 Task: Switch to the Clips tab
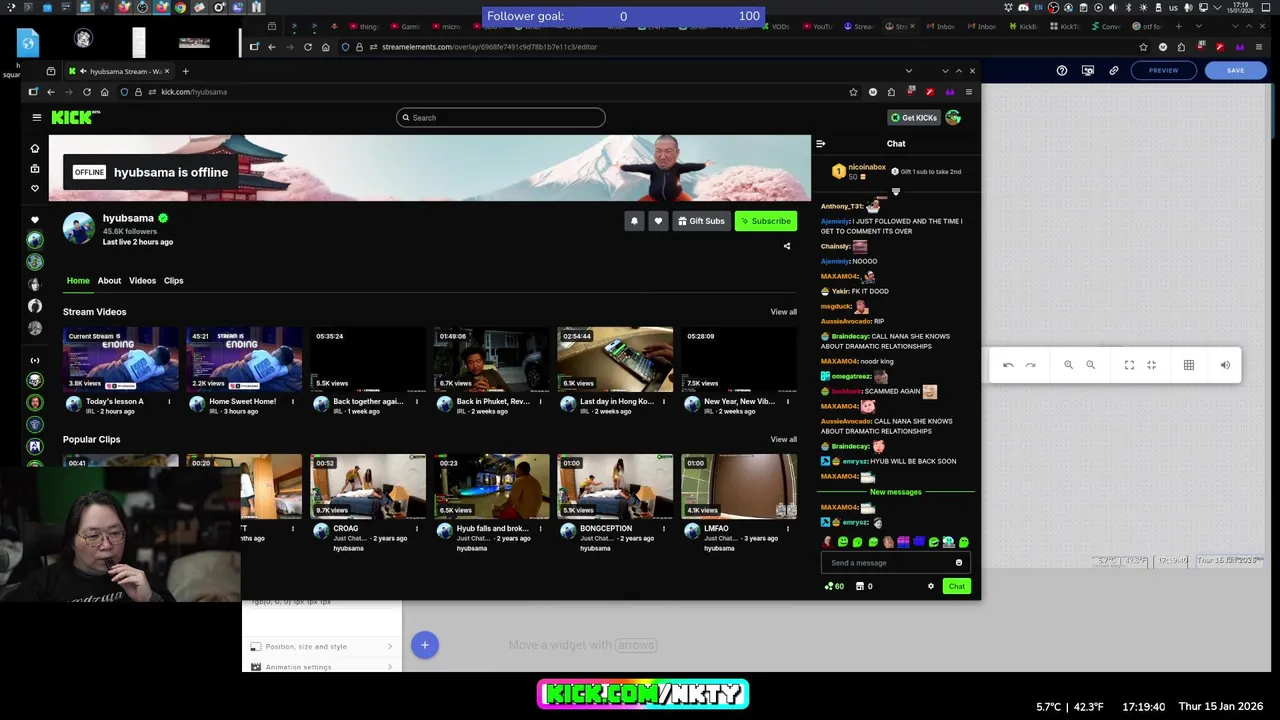[x=173, y=281]
